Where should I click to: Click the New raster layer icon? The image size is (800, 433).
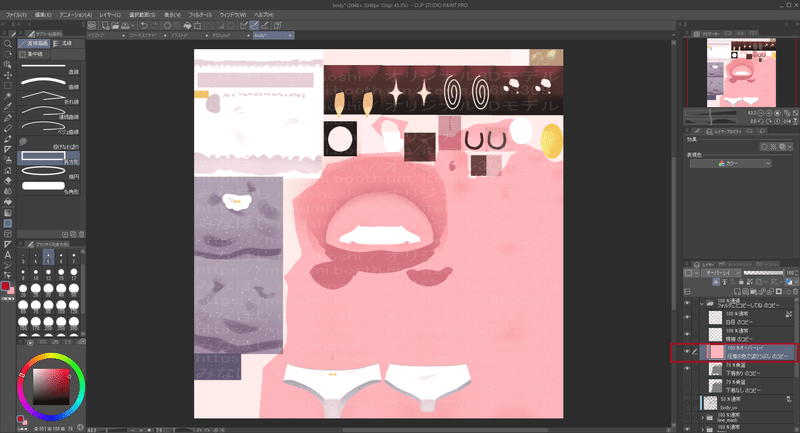tap(738, 291)
